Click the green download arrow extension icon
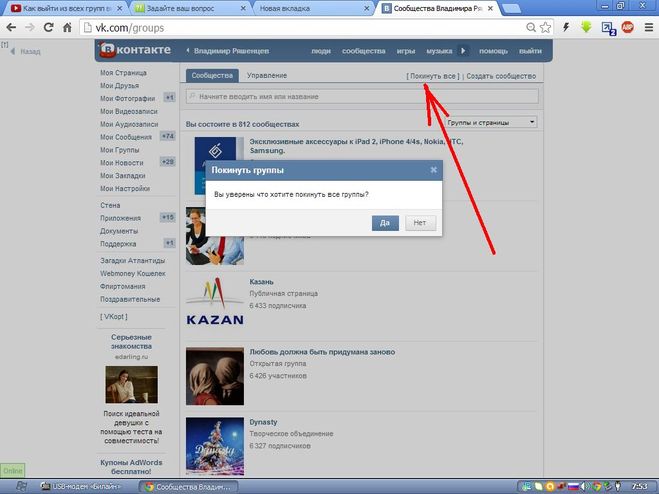This screenshot has width=659, height=494. point(586,27)
